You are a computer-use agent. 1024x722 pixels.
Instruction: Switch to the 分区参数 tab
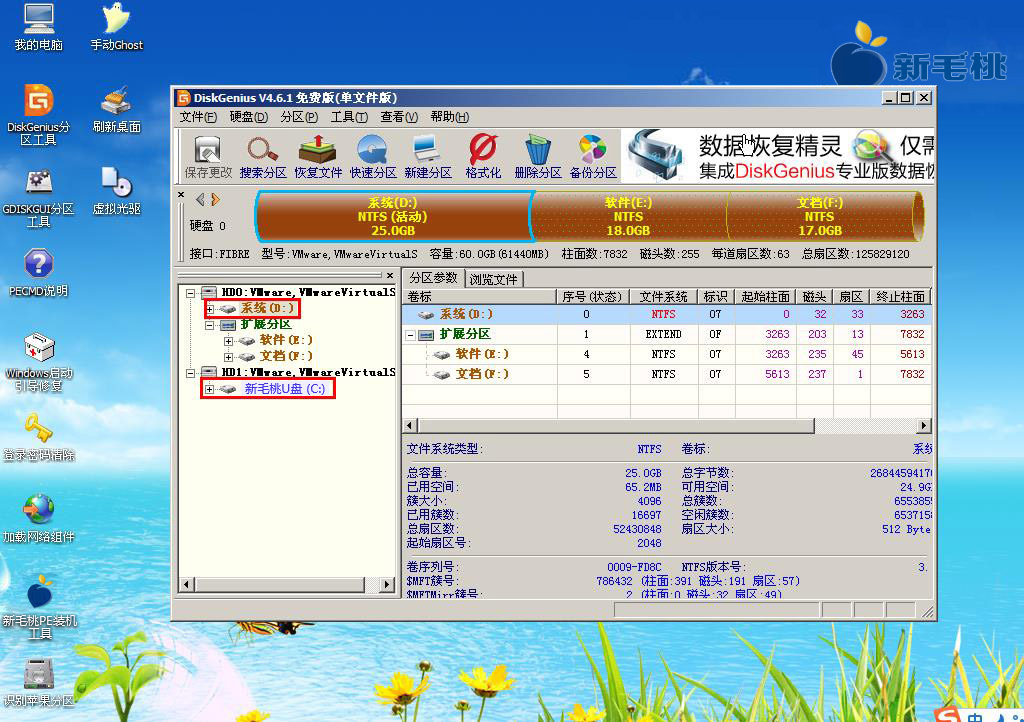(434, 278)
